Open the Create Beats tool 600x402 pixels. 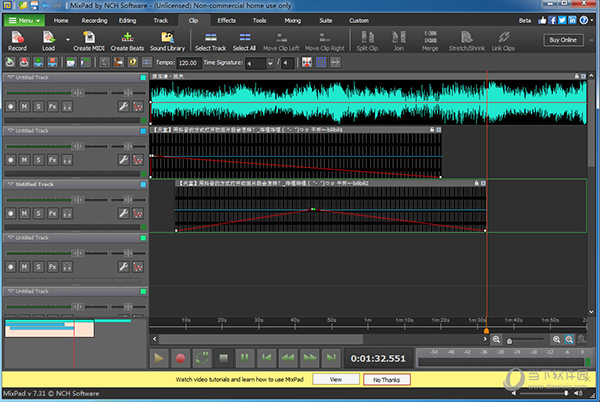(x=127, y=41)
